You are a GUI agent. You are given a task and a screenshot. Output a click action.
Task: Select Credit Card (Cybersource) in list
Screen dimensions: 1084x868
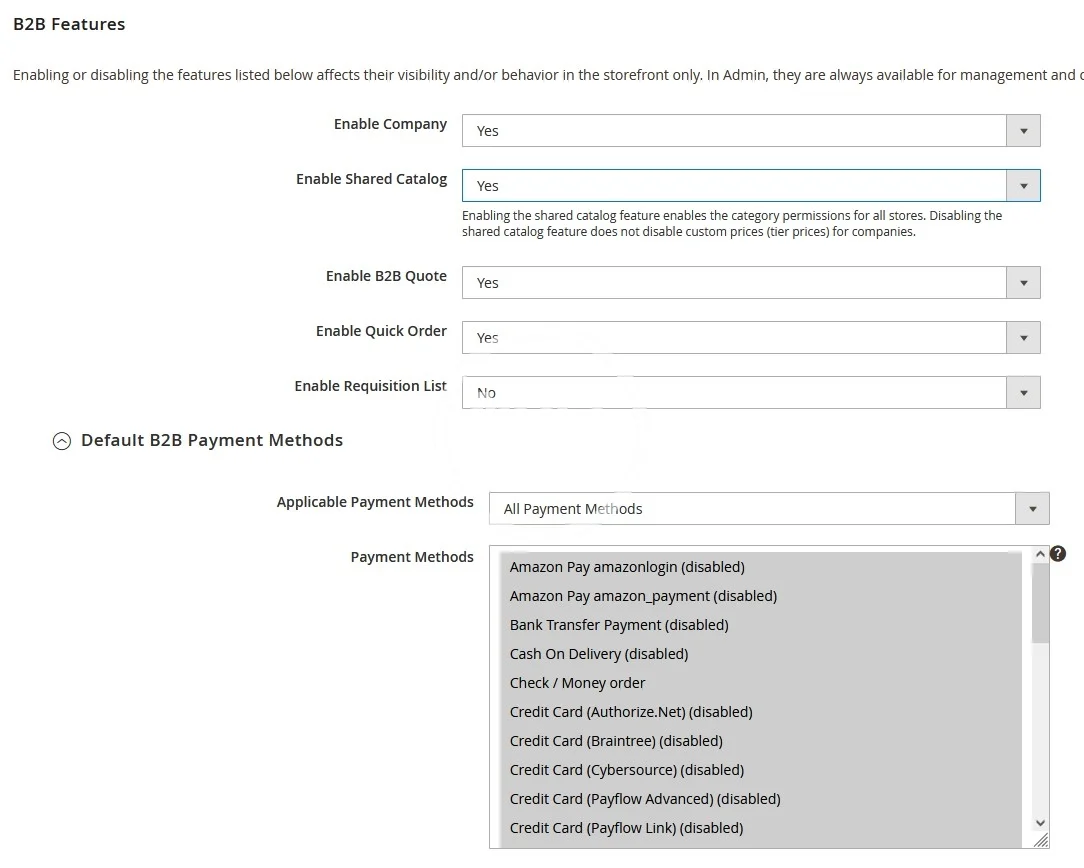pyautogui.click(x=627, y=770)
